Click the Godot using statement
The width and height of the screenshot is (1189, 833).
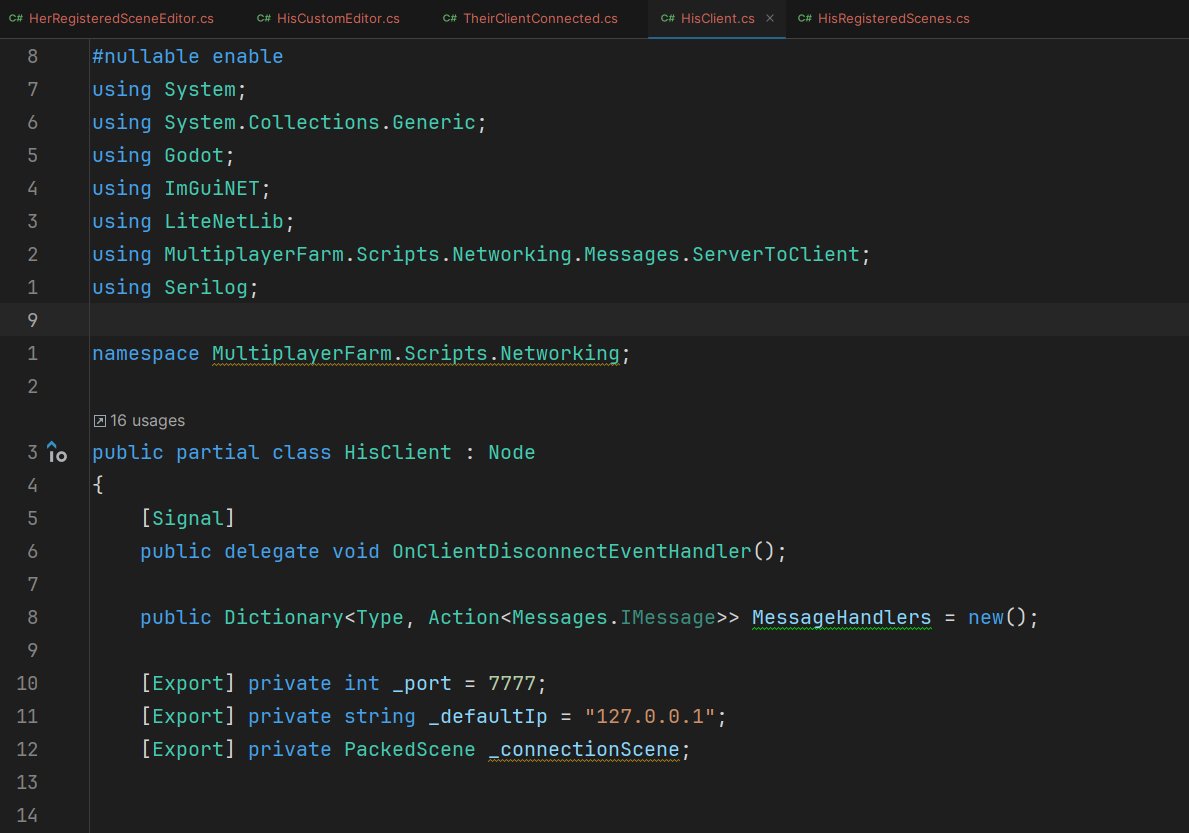(163, 155)
